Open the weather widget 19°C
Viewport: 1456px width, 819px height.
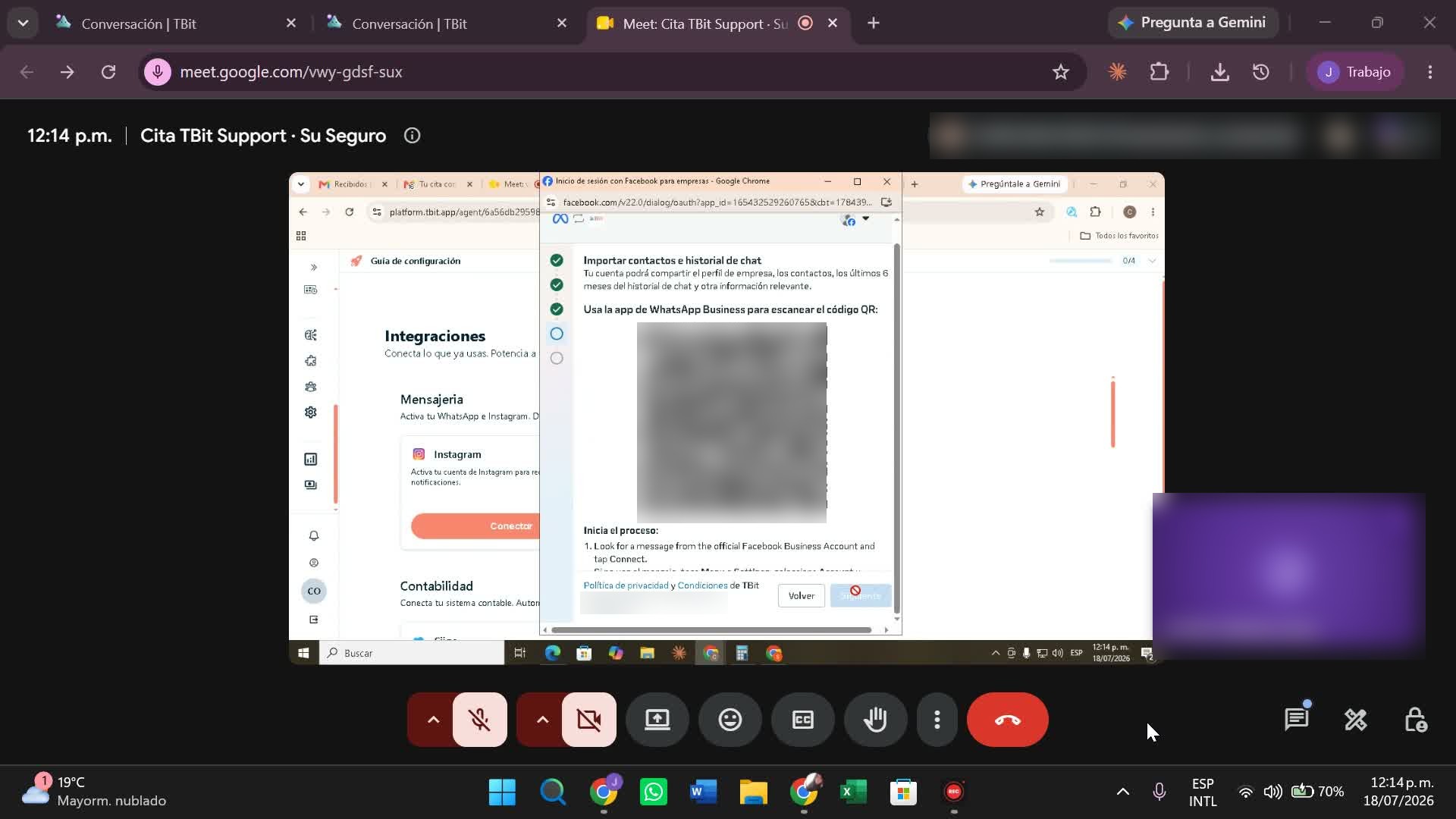click(94, 792)
